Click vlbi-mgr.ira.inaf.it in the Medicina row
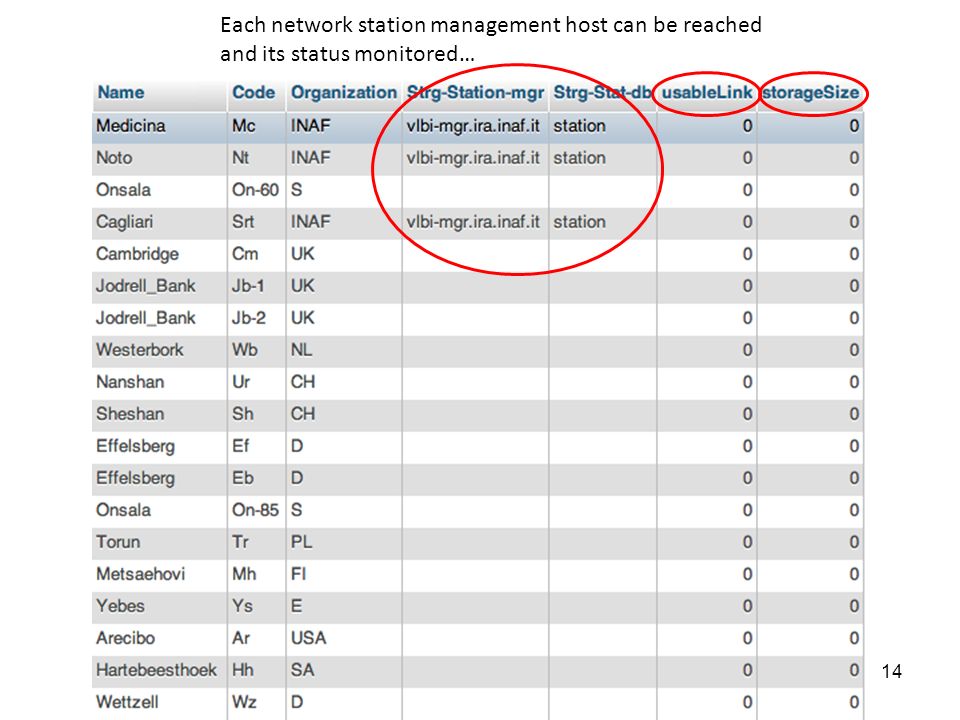This screenshot has height=720, width=960. click(x=473, y=126)
